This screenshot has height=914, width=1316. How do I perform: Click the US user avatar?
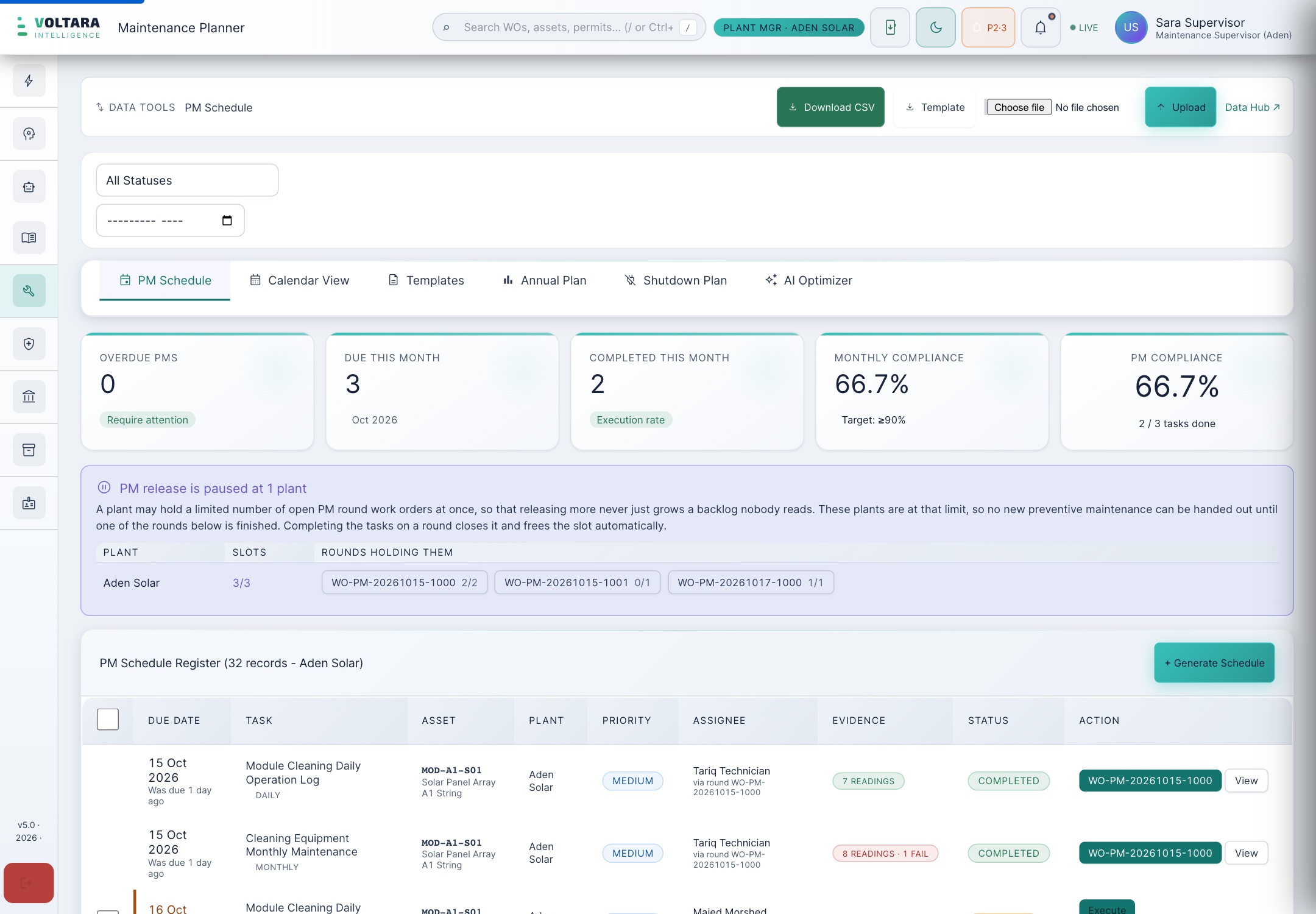(1131, 27)
